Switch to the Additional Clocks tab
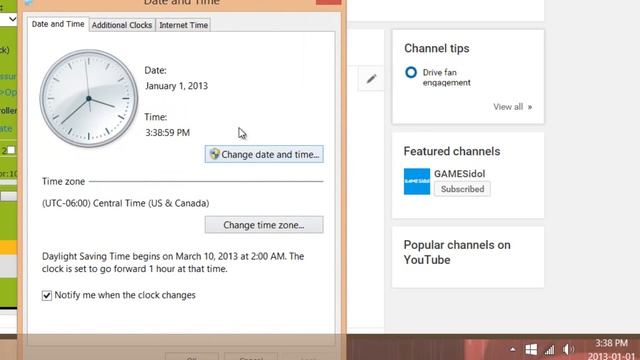 click(122, 25)
